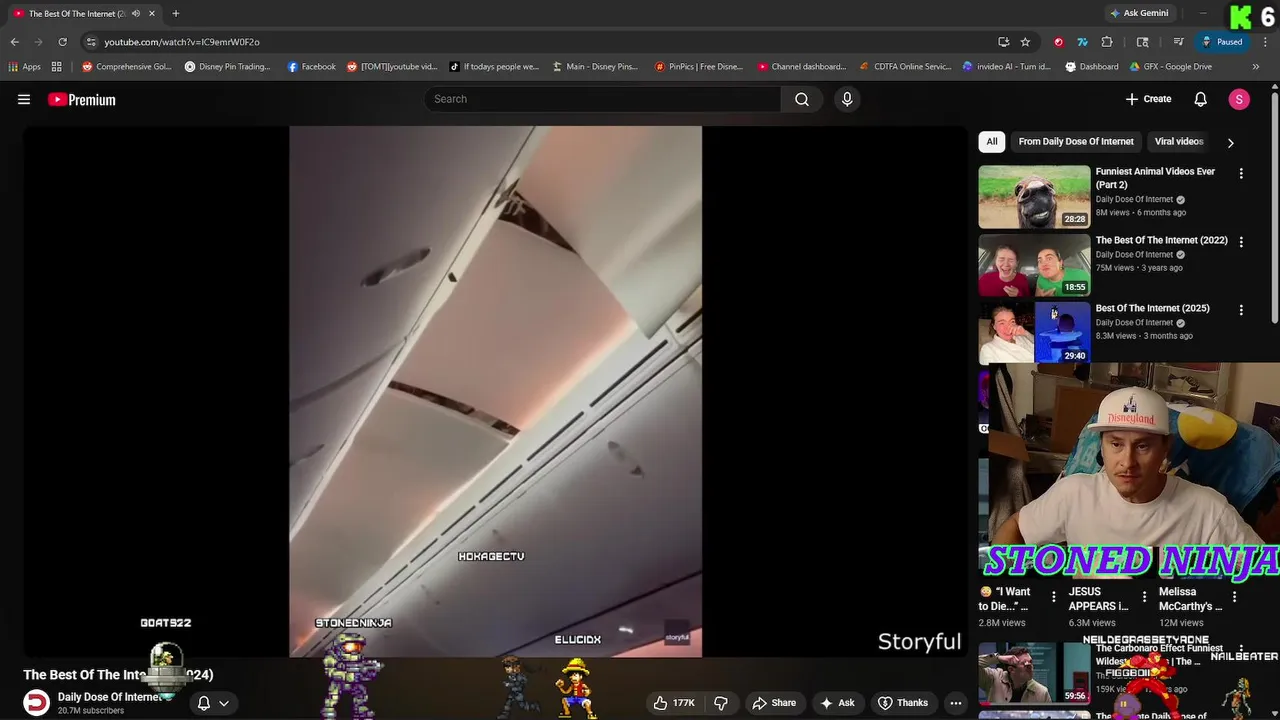The image size is (1280, 720).
Task: Mute the tab via speaker icon
Action: [x=135, y=13]
